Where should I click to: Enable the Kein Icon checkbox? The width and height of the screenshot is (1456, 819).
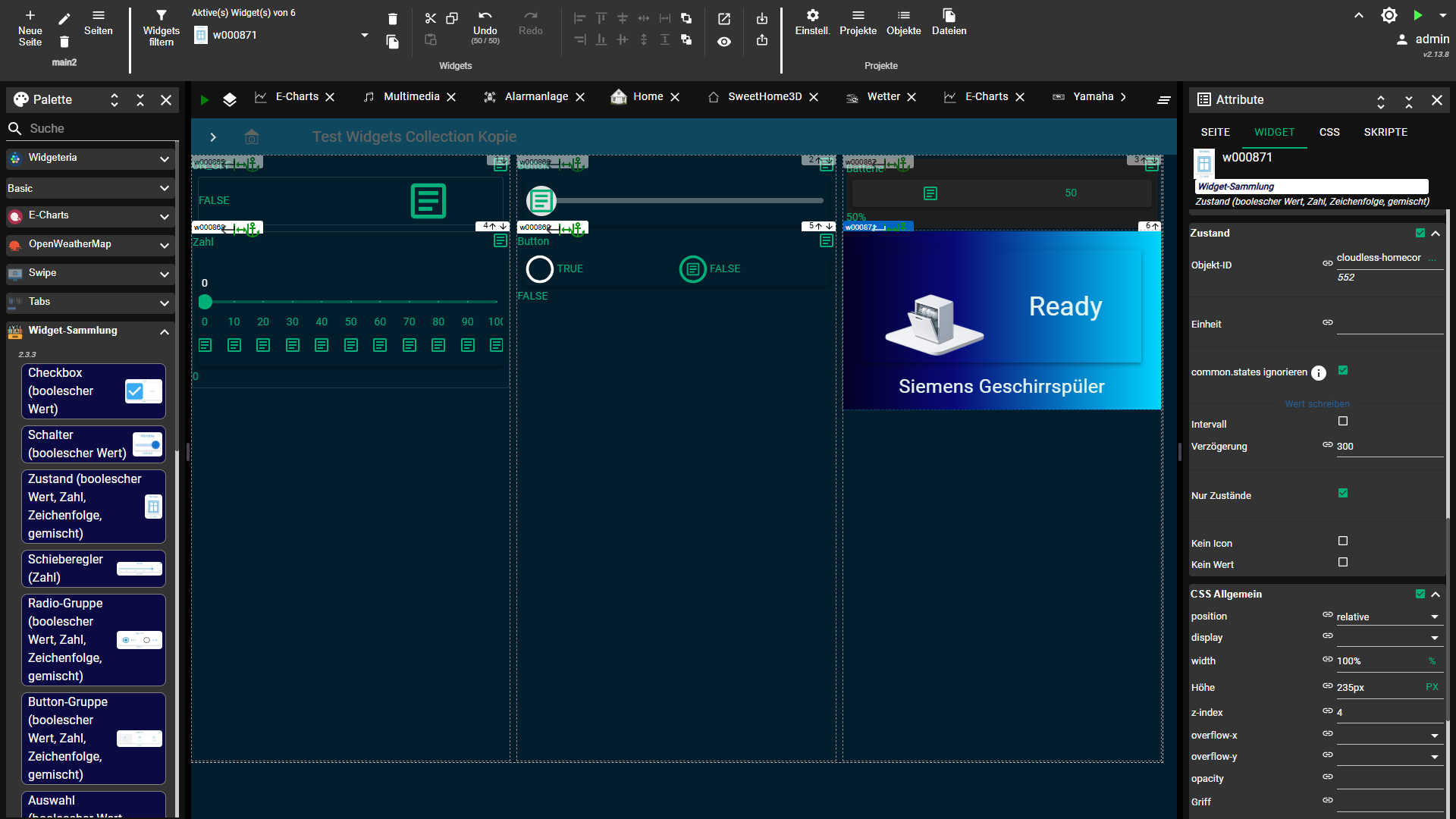(1343, 541)
